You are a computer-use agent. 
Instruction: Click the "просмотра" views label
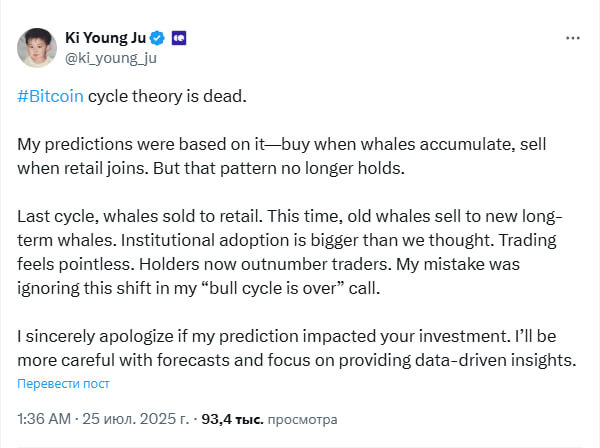[x=302, y=418]
